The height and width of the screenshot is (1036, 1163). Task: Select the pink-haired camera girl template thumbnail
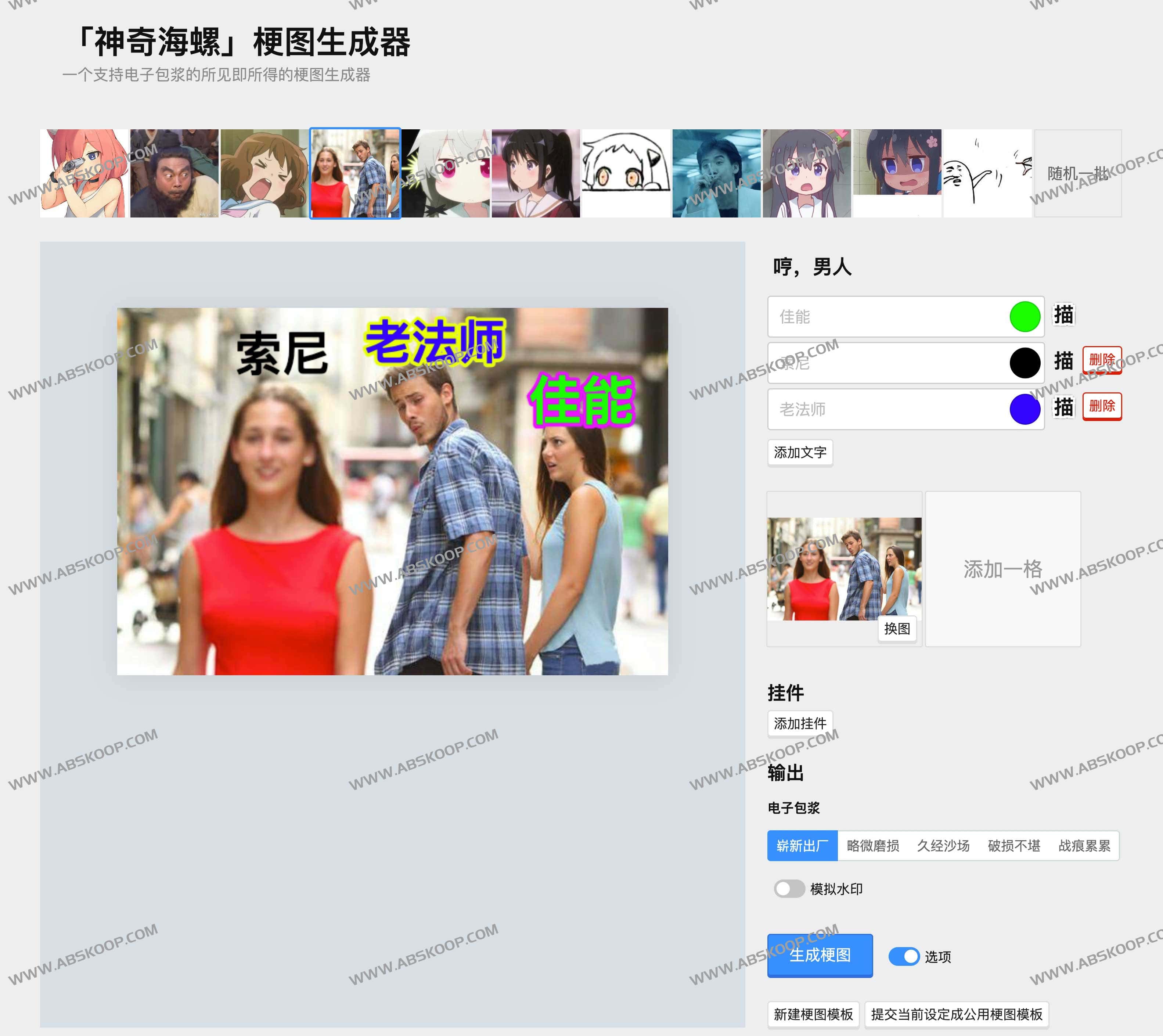(84, 173)
